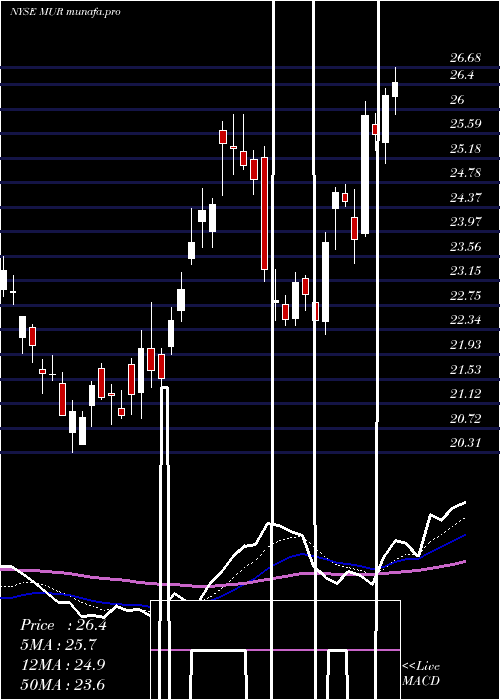The width and height of the screenshot is (500, 700).
Task: Click the 5MA : 25.7 readout
Action: coord(59,645)
